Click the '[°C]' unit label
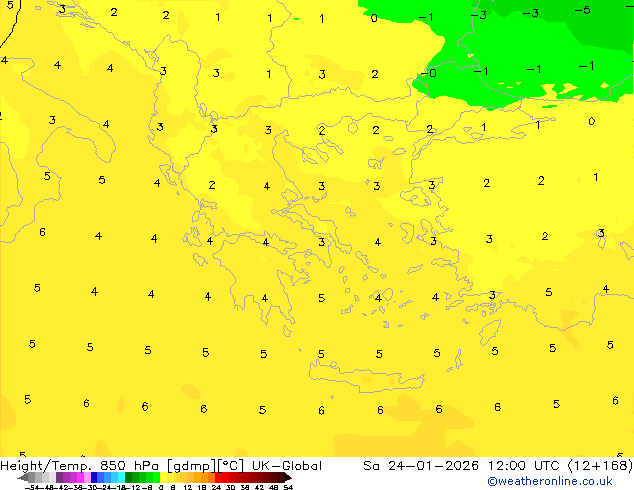Image resolution: width=634 pixels, height=490 pixels. (231, 466)
